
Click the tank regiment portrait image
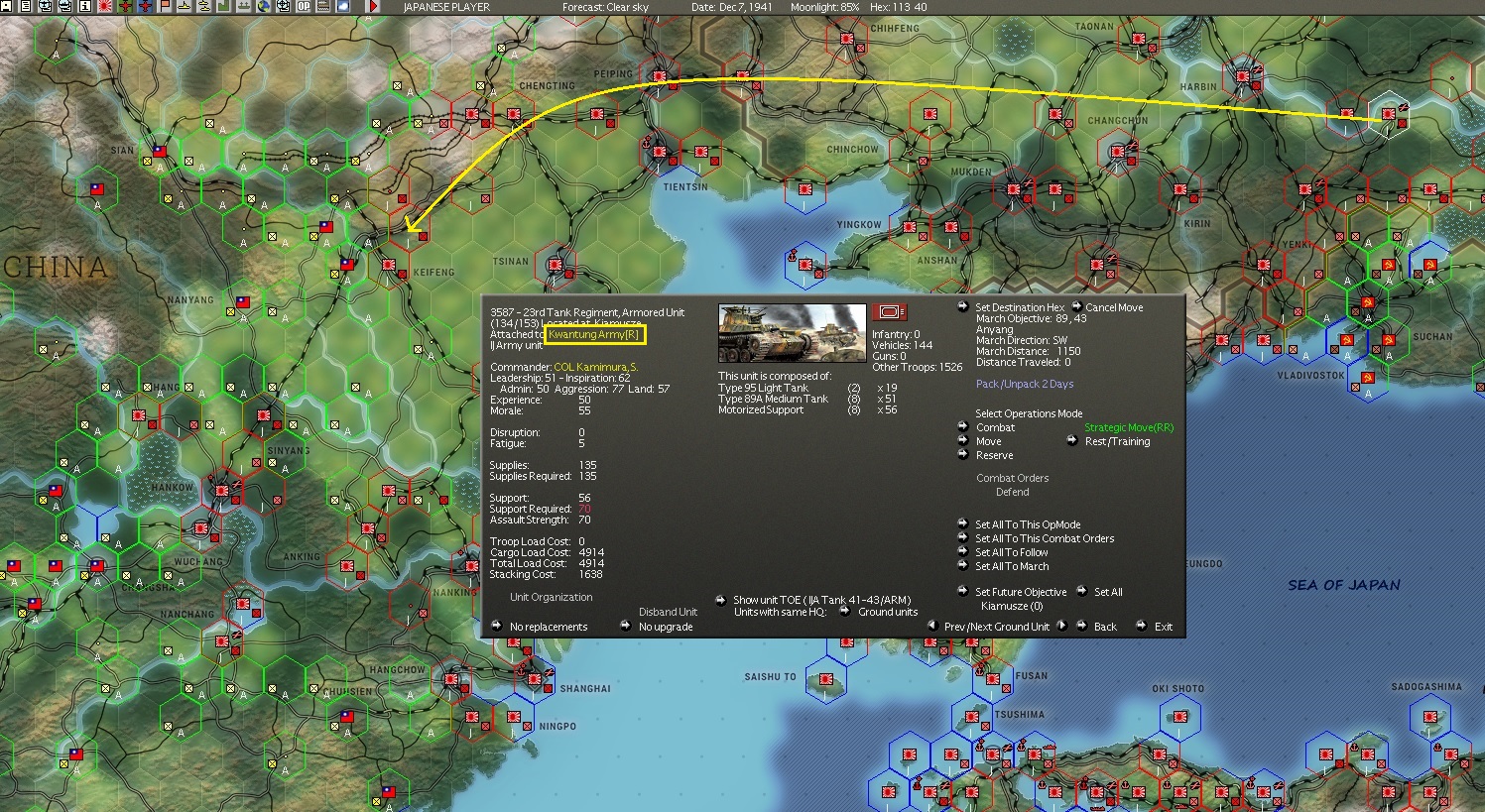click(793, 333)
